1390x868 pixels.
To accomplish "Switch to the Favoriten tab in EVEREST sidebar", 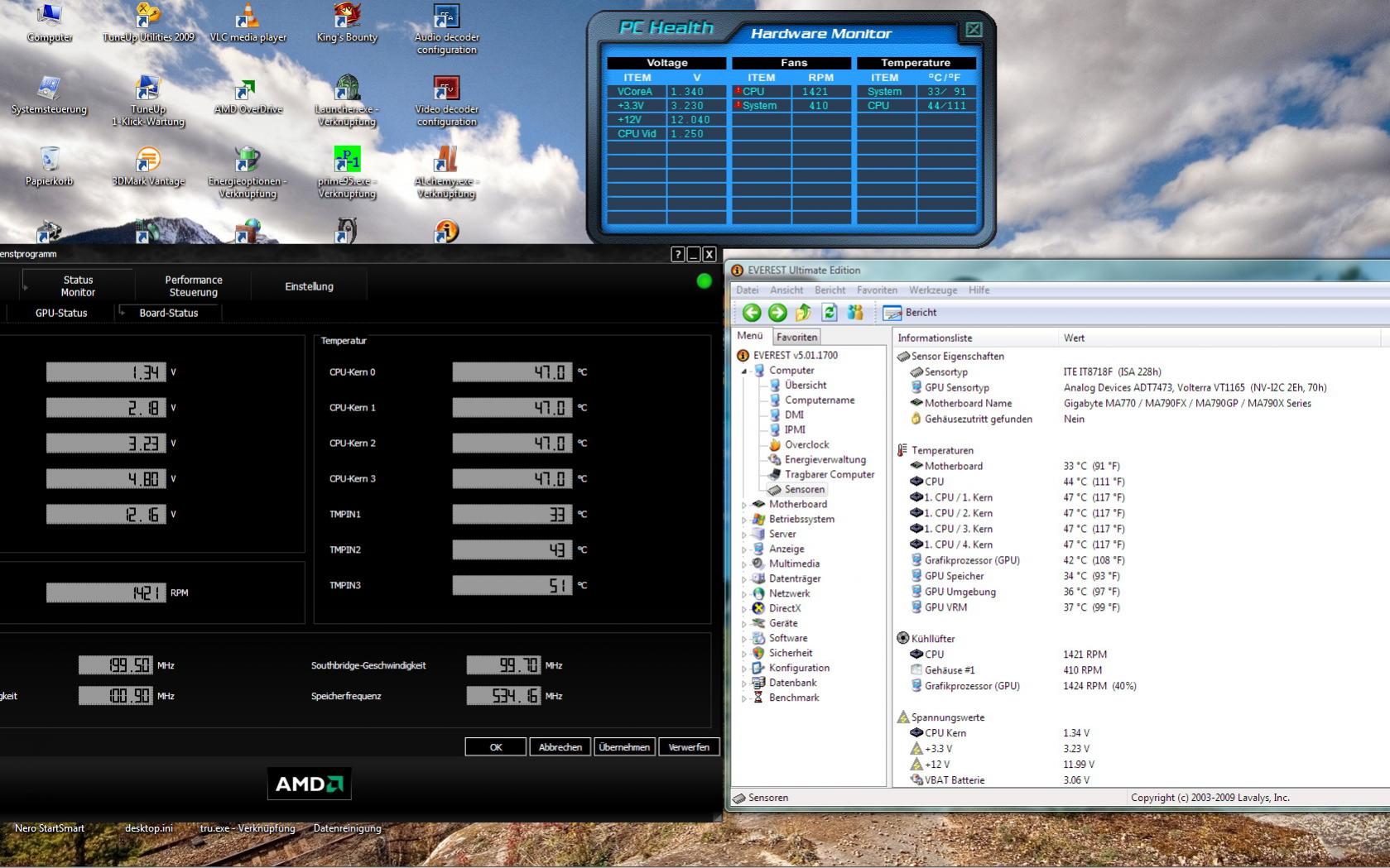I will coord(796,337).
